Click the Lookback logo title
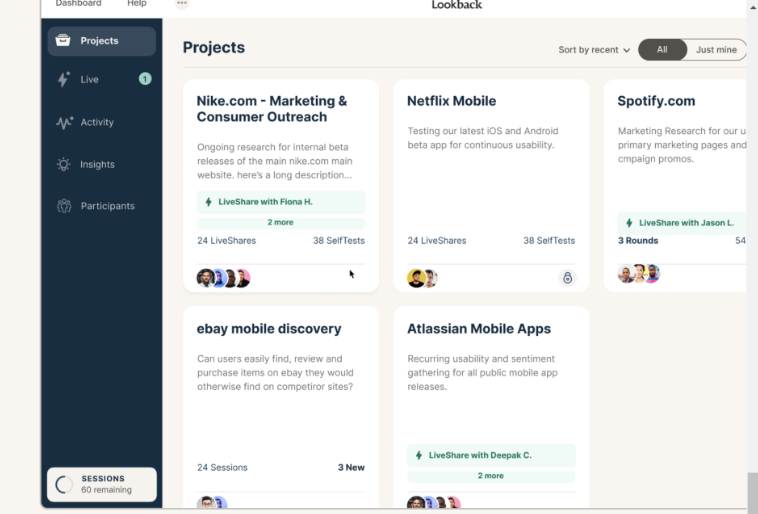 [456, 5]
